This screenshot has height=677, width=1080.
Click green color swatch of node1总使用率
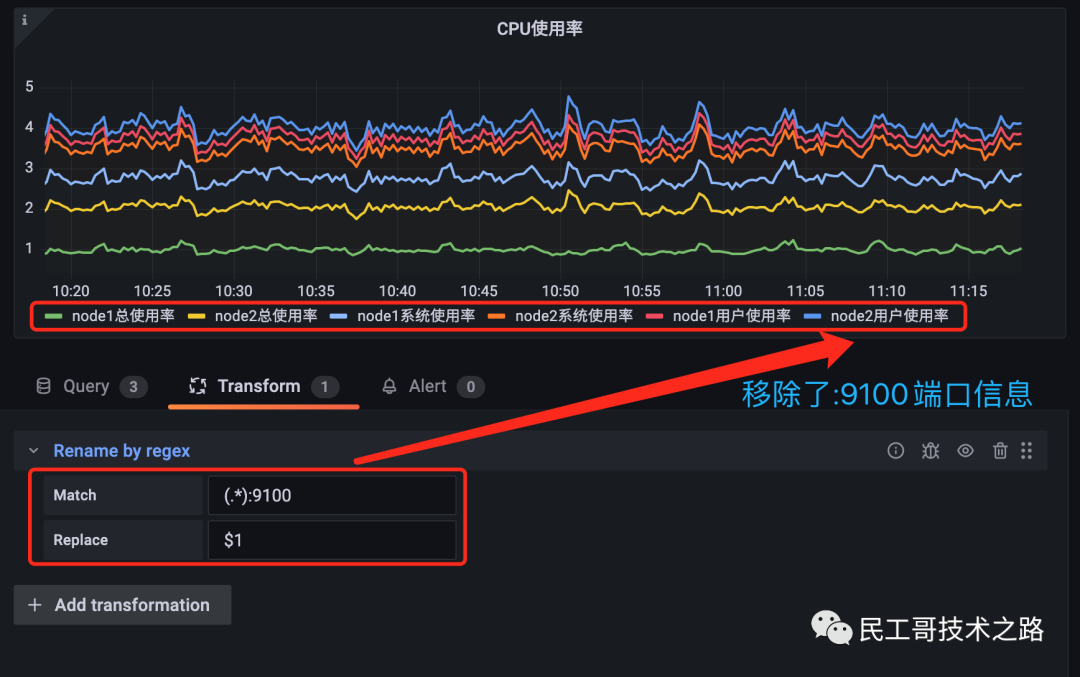click(x=53, y=316)
